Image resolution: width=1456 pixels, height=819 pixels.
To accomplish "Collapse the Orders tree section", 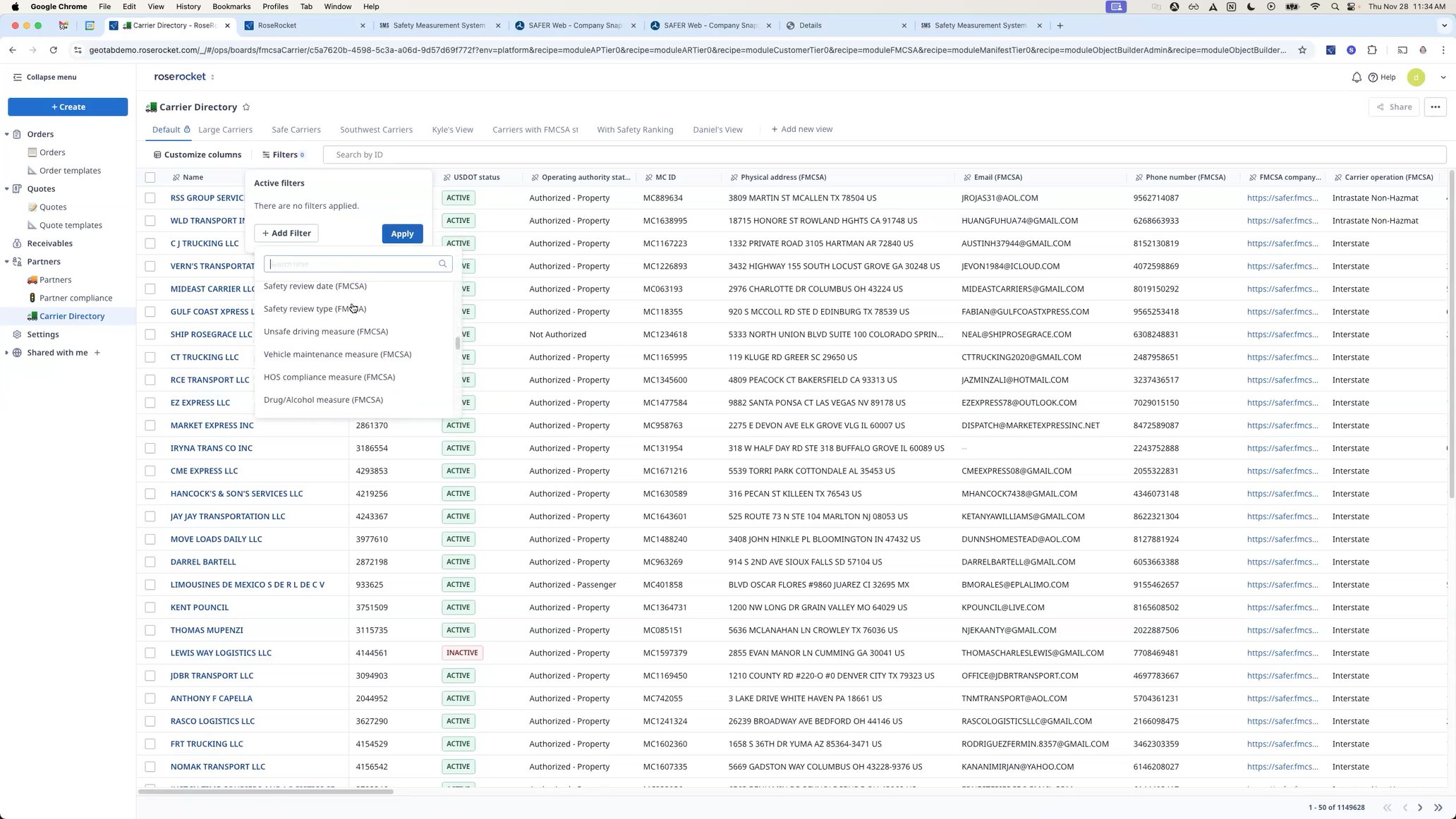I will click(7, 134).
